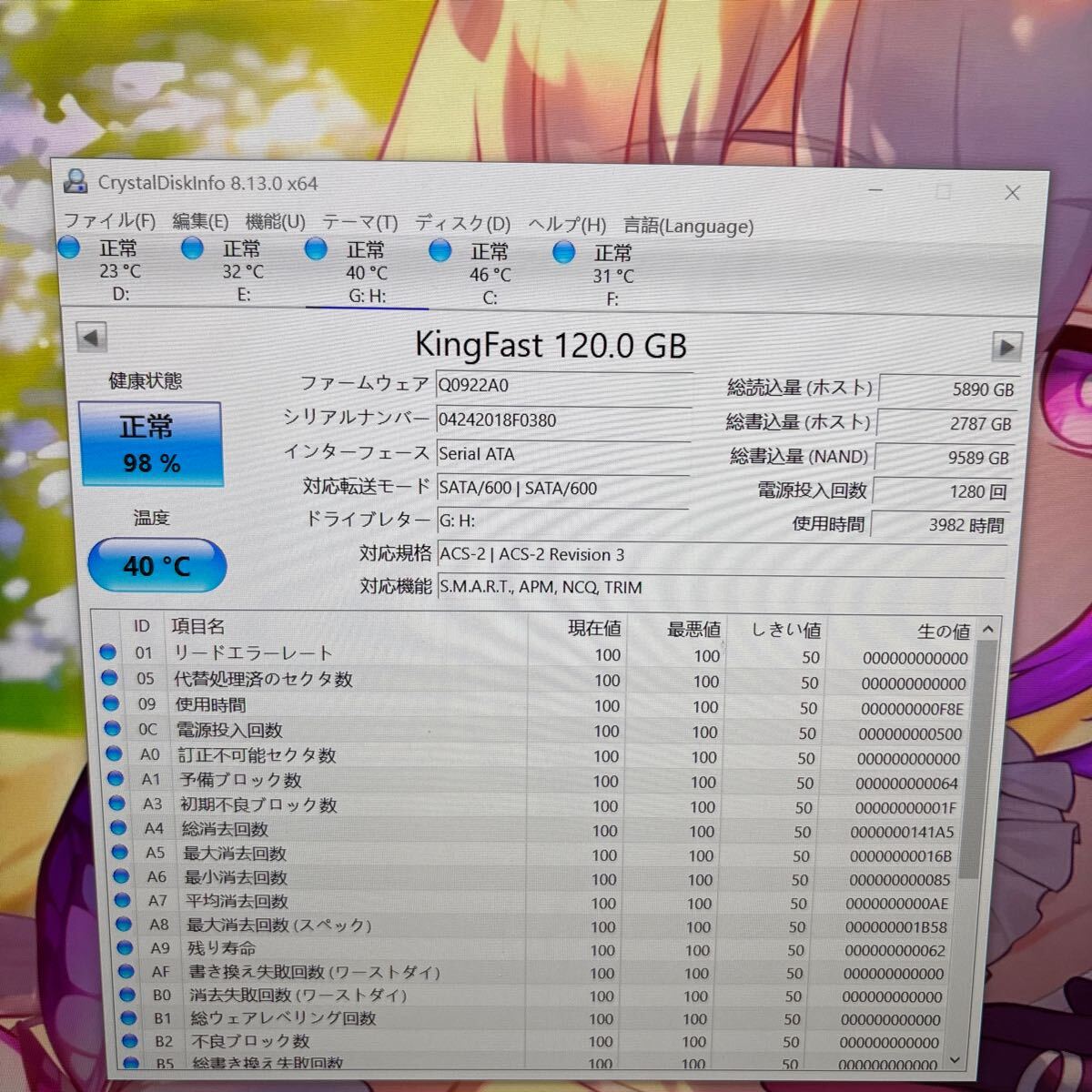Click status orb for row 05 代替処理済のセクタ数
1092x1092 pixels.
coord(110,678)
